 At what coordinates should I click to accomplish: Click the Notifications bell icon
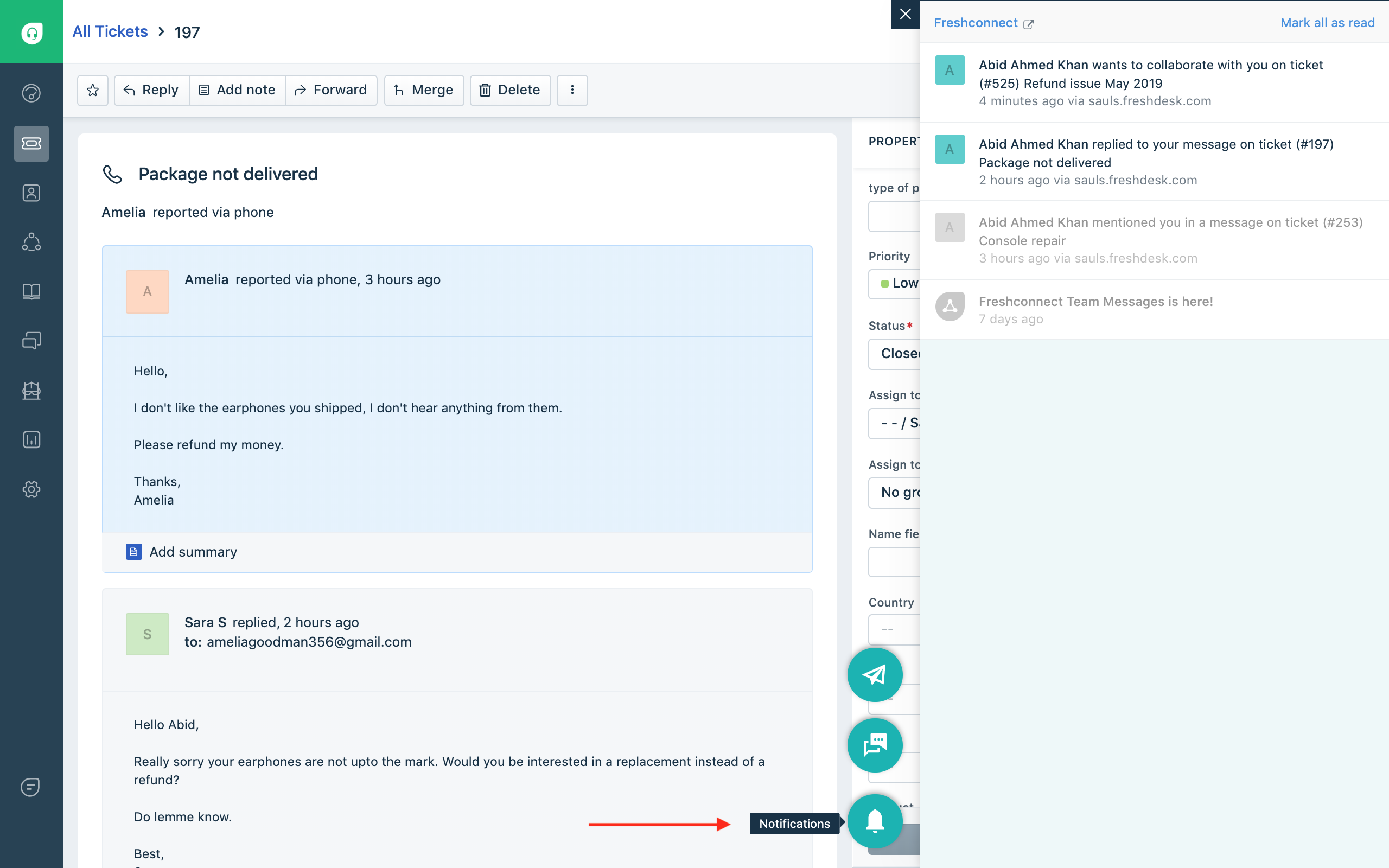874,821
